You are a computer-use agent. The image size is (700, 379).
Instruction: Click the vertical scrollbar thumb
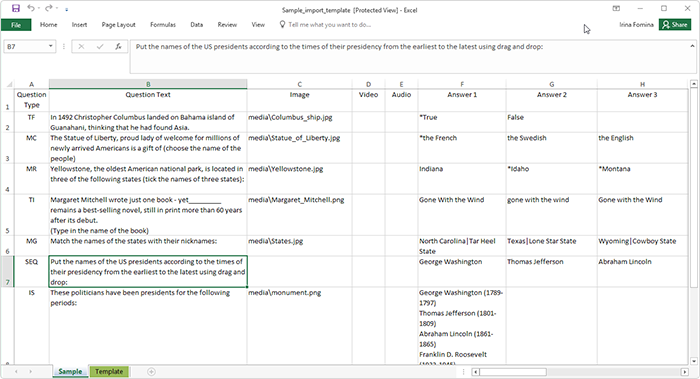(693, 188)
